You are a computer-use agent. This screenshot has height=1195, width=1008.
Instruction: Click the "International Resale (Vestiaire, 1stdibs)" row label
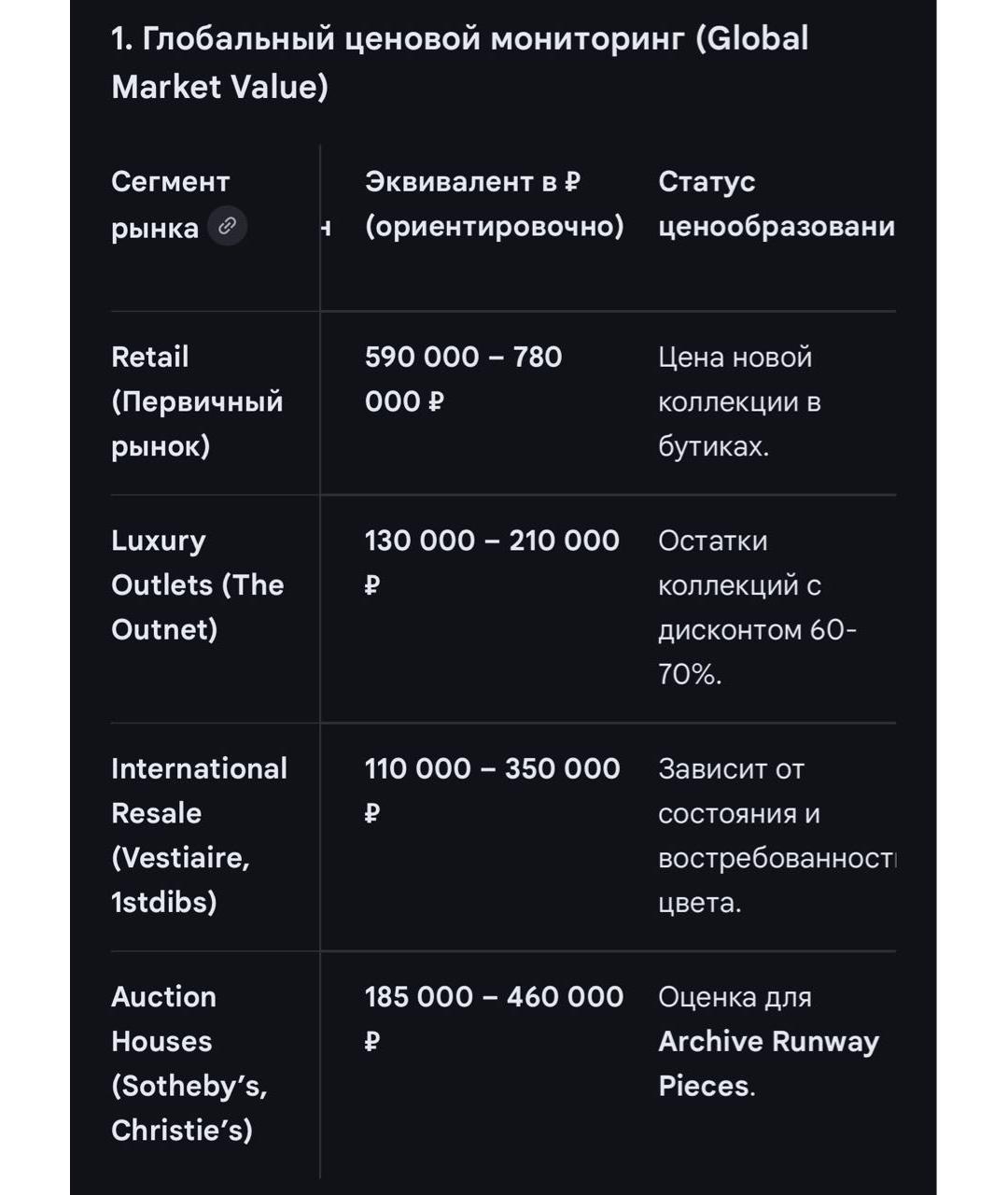click(199, 835)
